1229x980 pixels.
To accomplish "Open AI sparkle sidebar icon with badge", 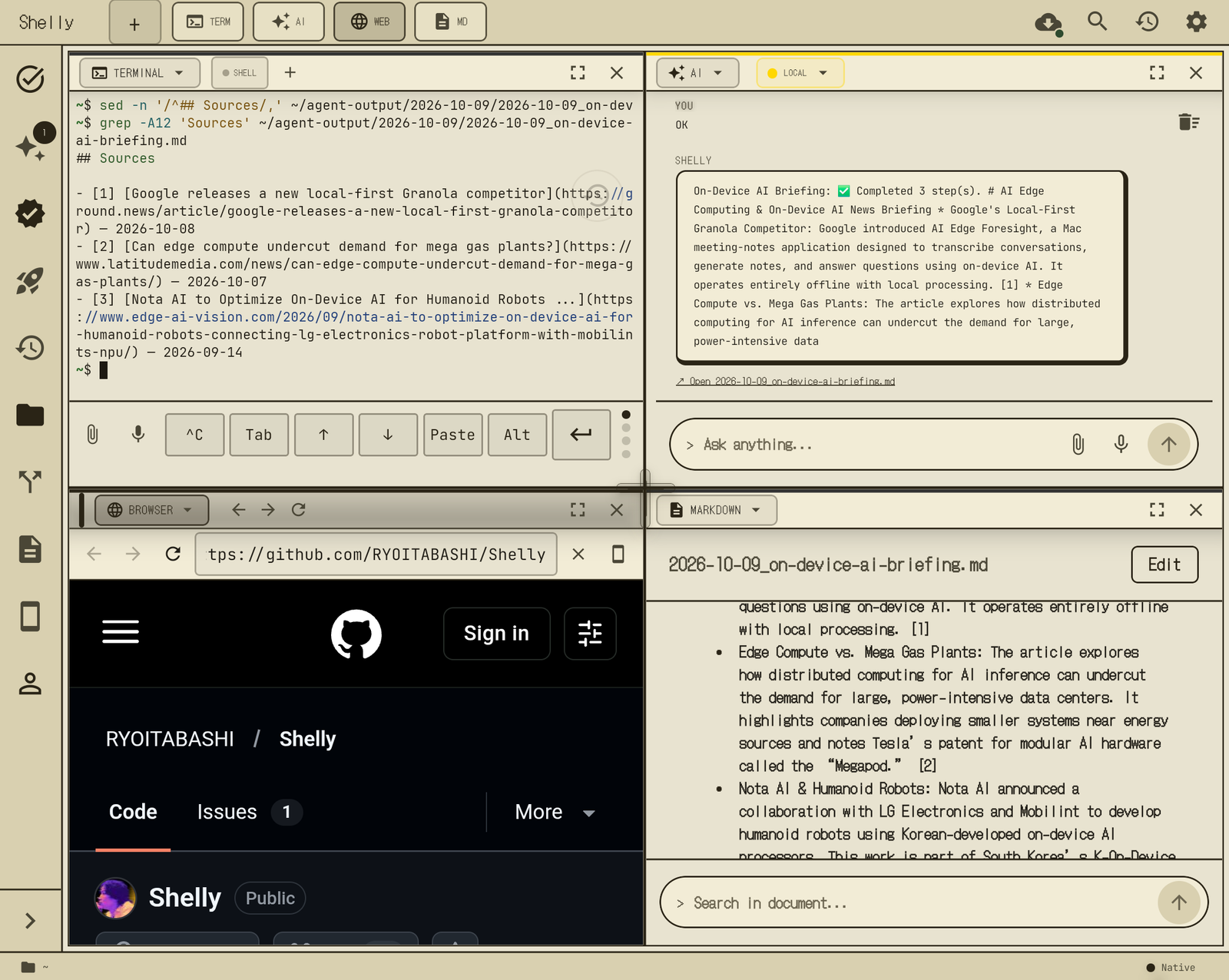I will [x=31, y=145].
